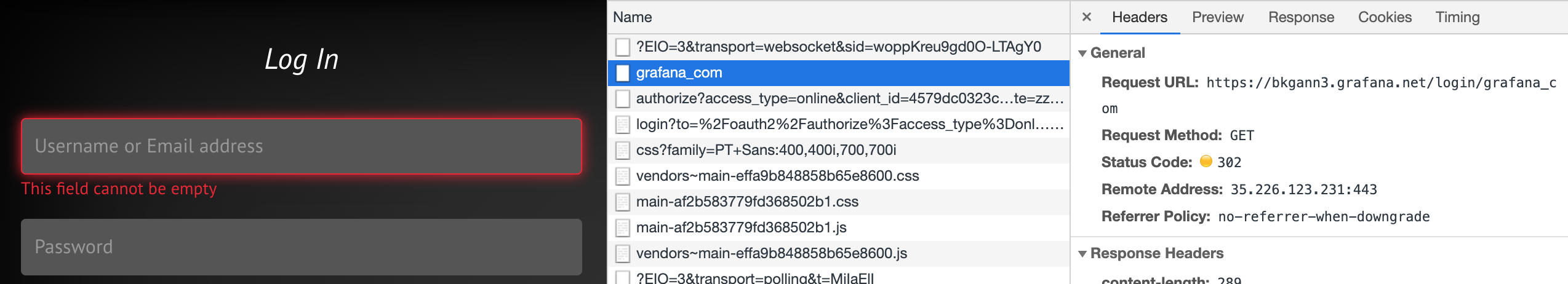Image resolution: width=1568 pixels, height=284 pixels.
Task: Click the yellow 302 status code indicator
Action: [x=1206, y=162]
